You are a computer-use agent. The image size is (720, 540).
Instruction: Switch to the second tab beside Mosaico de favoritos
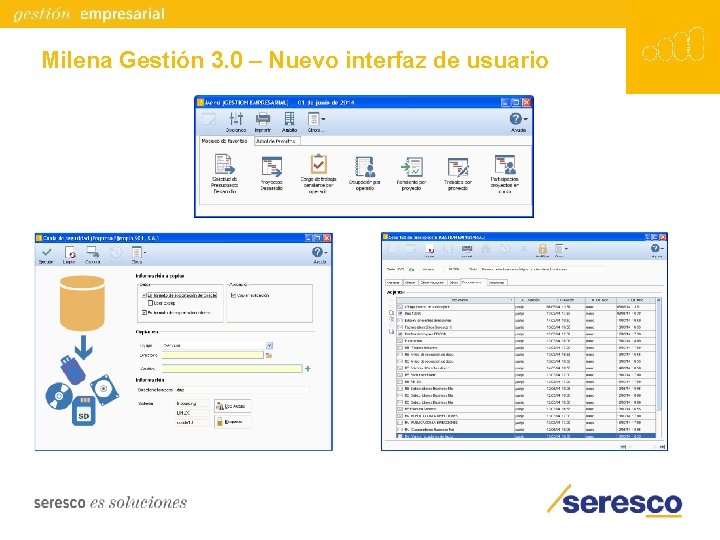276,141
